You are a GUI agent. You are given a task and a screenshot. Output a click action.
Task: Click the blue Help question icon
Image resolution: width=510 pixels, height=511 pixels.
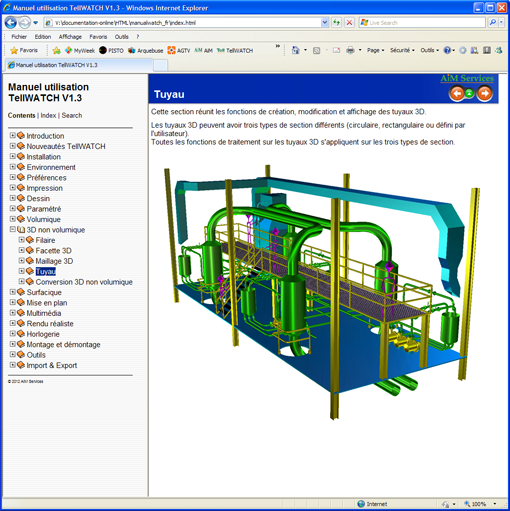click(447, 50)
